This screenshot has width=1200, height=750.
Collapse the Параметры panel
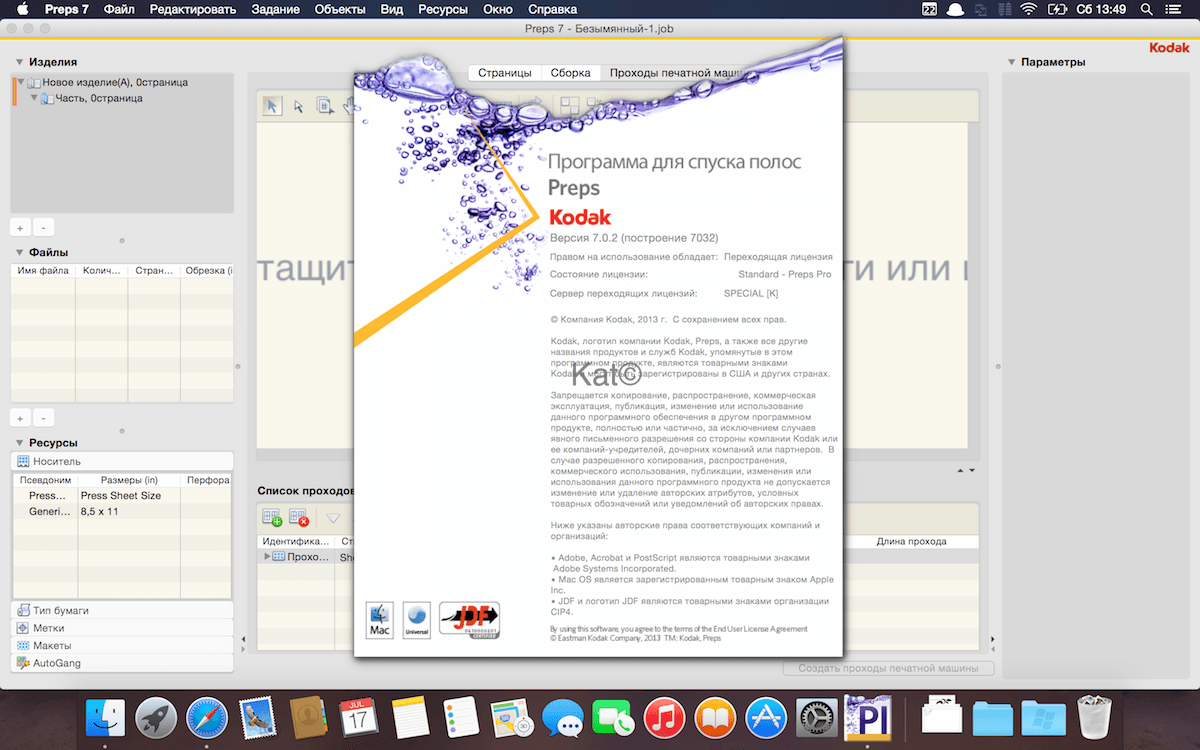click(x=1012, y=62)
